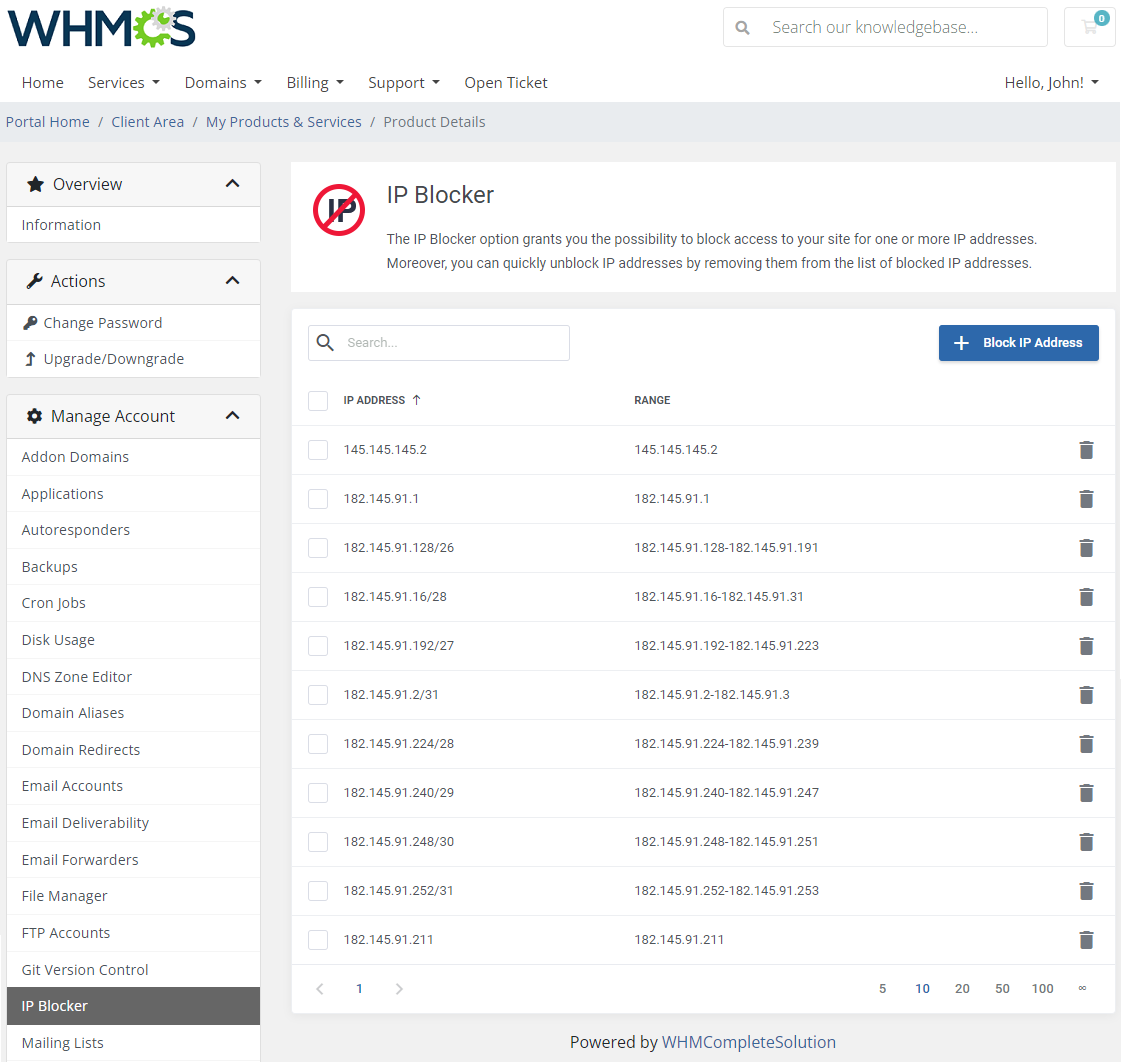Tick the 182.145.91.224/28 checkbox

[x=318, y=744]
